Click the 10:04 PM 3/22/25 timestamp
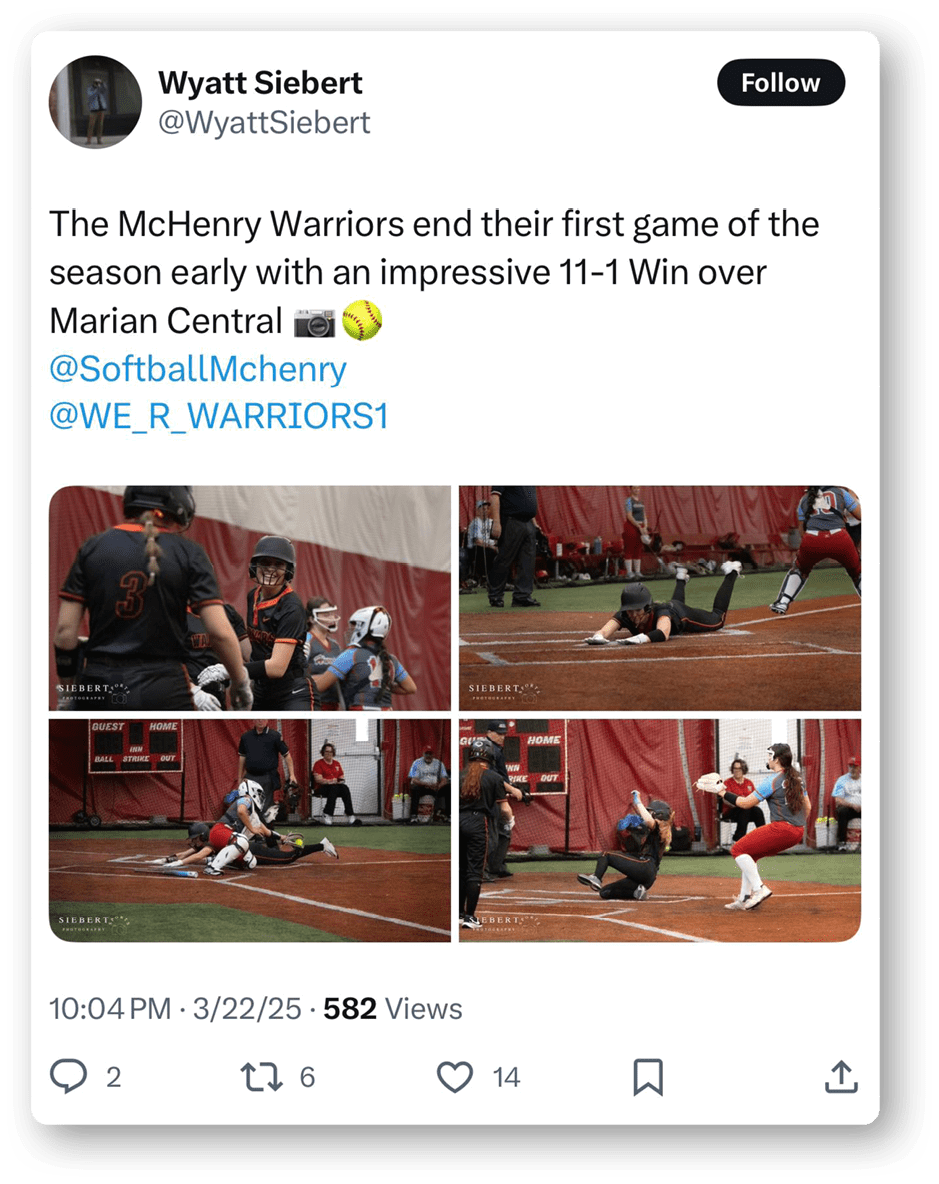Viewport: 939px width, 1184px height. (175, 1009)
